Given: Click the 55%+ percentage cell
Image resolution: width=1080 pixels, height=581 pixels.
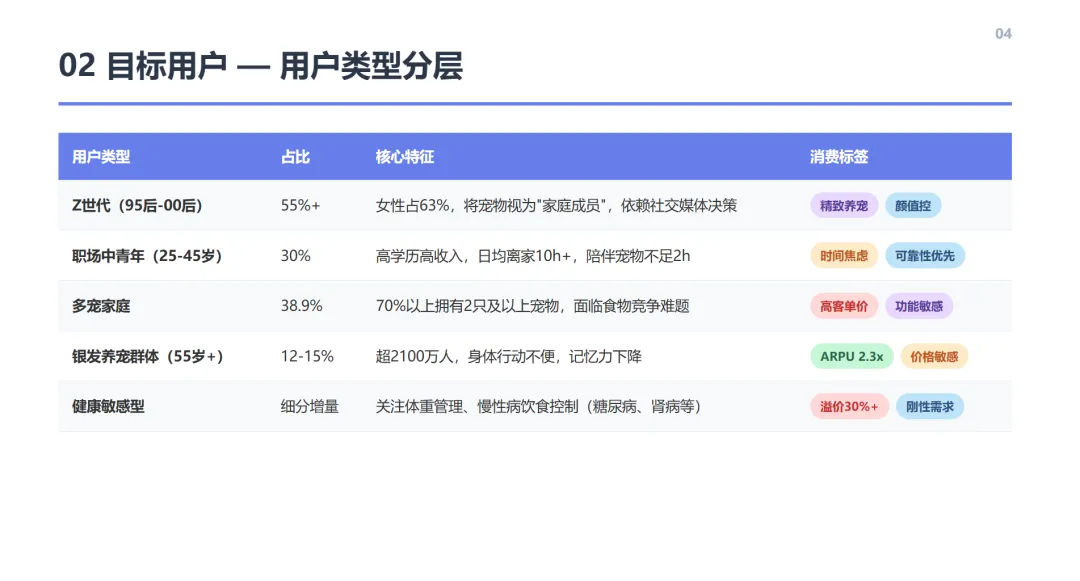Looking at the screenshot, I should [x=300, y=206].
